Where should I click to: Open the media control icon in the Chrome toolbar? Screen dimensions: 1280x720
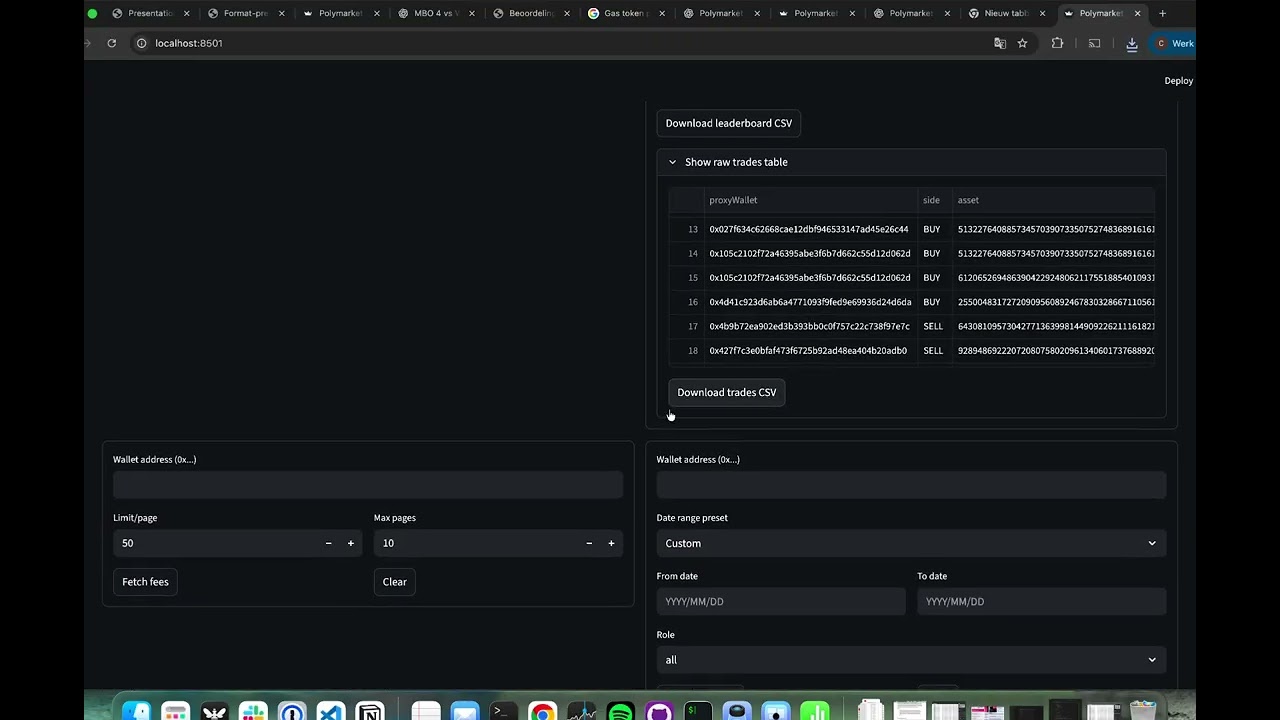click(1094, 43)
